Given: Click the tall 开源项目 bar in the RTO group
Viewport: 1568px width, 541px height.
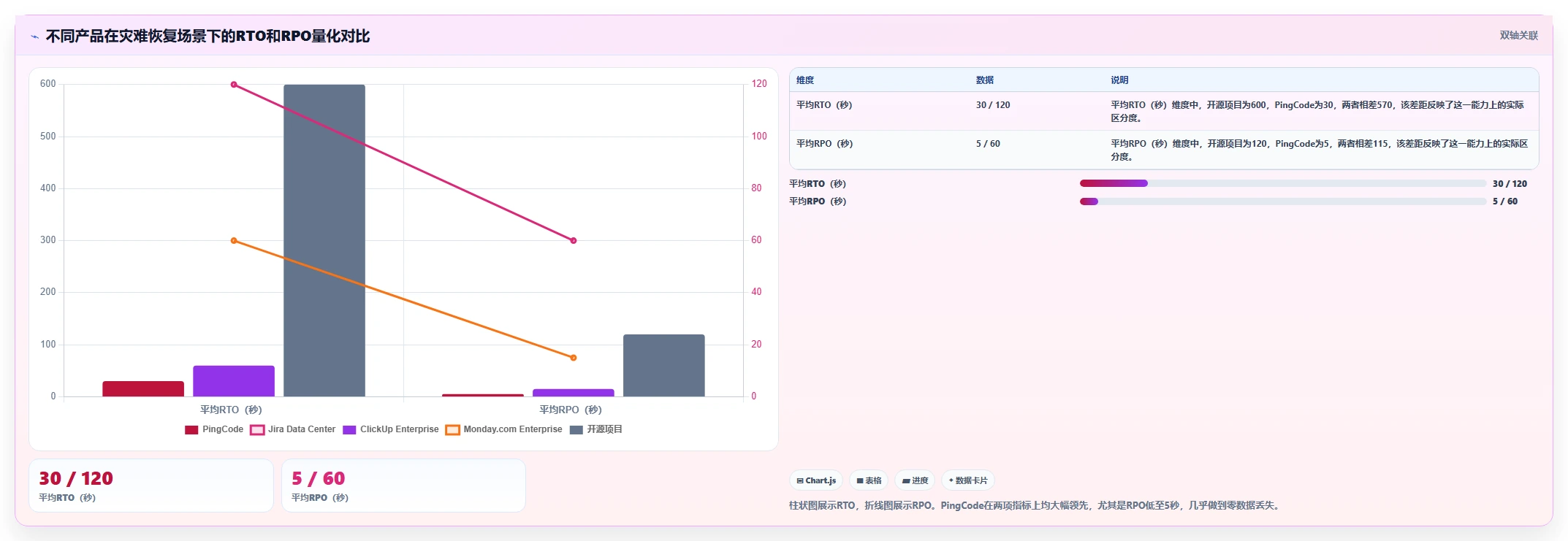Looking at the screenshot, I should [x=324, y=241].
